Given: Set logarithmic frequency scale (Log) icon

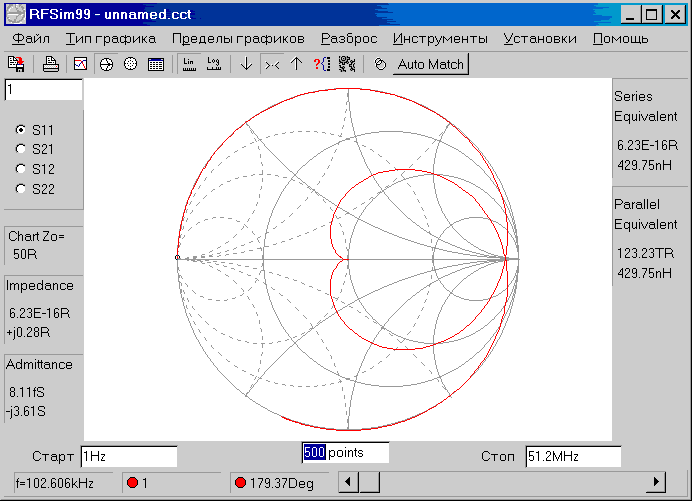Looking at the screenshot, I should pos(214,64).
